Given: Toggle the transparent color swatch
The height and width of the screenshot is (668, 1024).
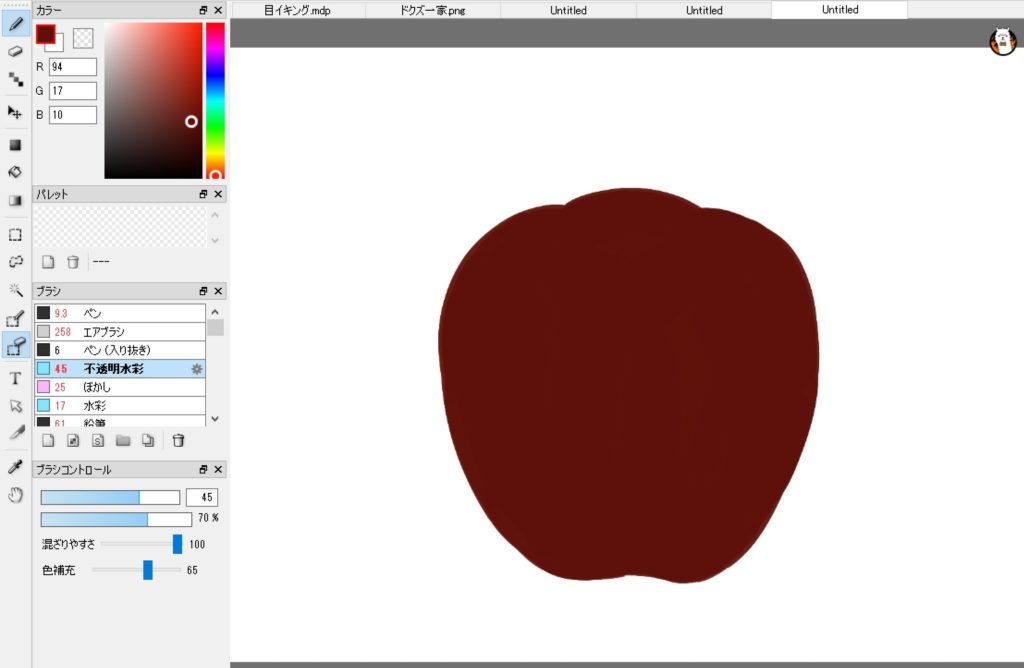Looking at the screenshot, I should tap(83, 37).
